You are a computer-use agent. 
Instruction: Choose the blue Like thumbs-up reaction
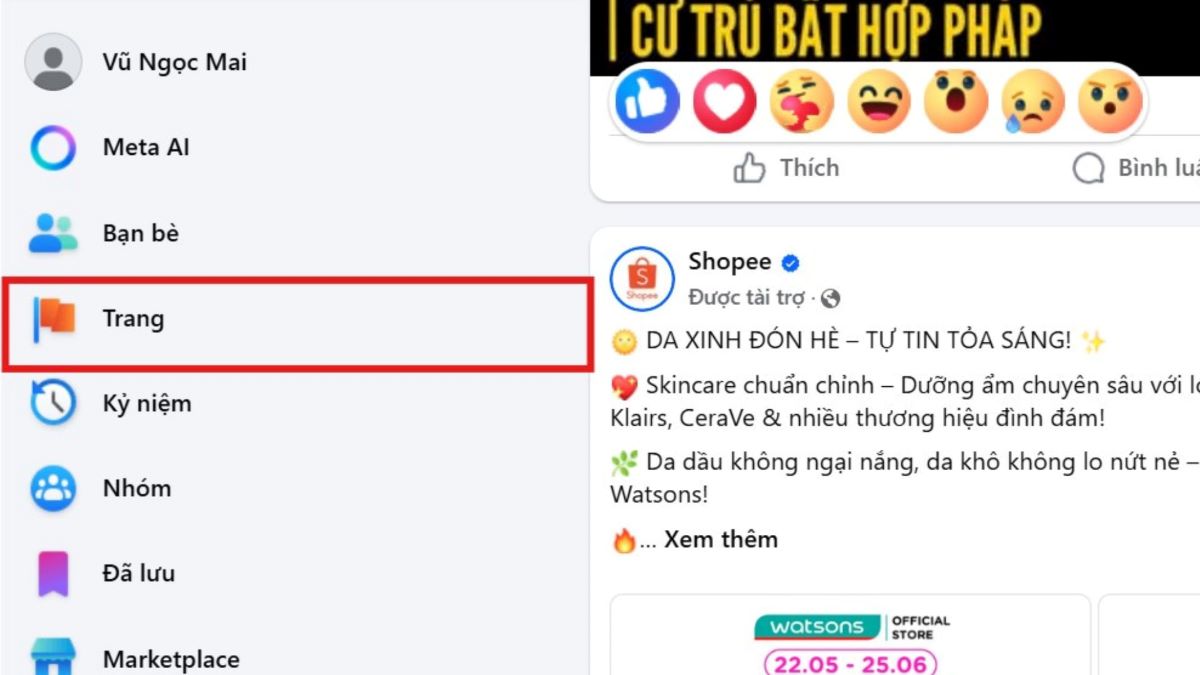click(x=648, y=101)
